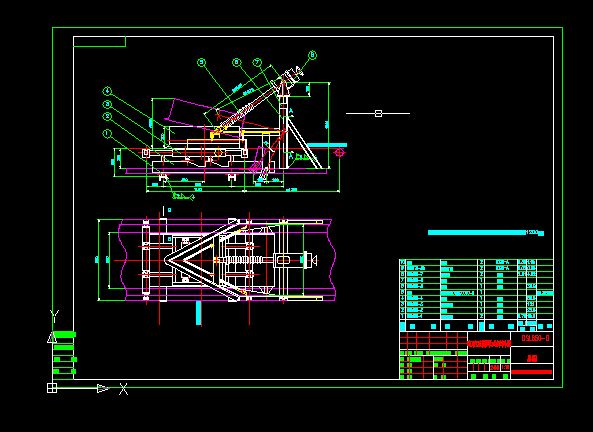Select the green rectangle in top-left frame corner
Viewport: 593px width, 432px height.
pyautogui.click(x=99, y=42)
